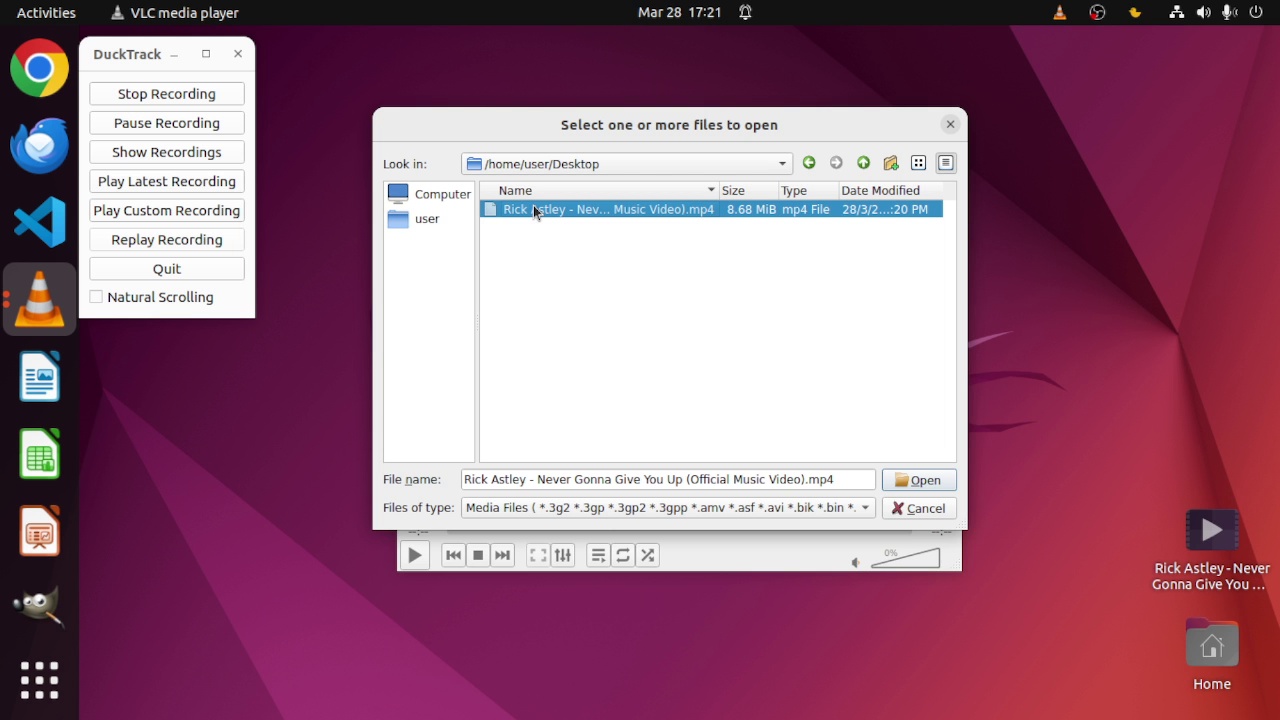Toggle VLC loop mode button
This screenshot has height=720, width=1280.
click(623, 555)
